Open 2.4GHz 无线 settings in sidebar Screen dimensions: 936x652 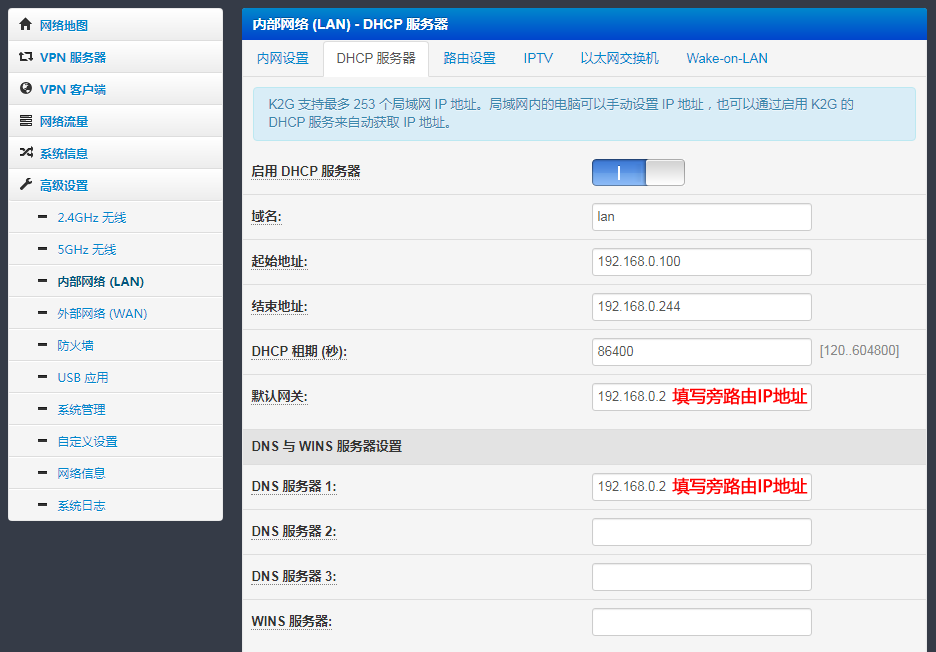coord(92,217)
